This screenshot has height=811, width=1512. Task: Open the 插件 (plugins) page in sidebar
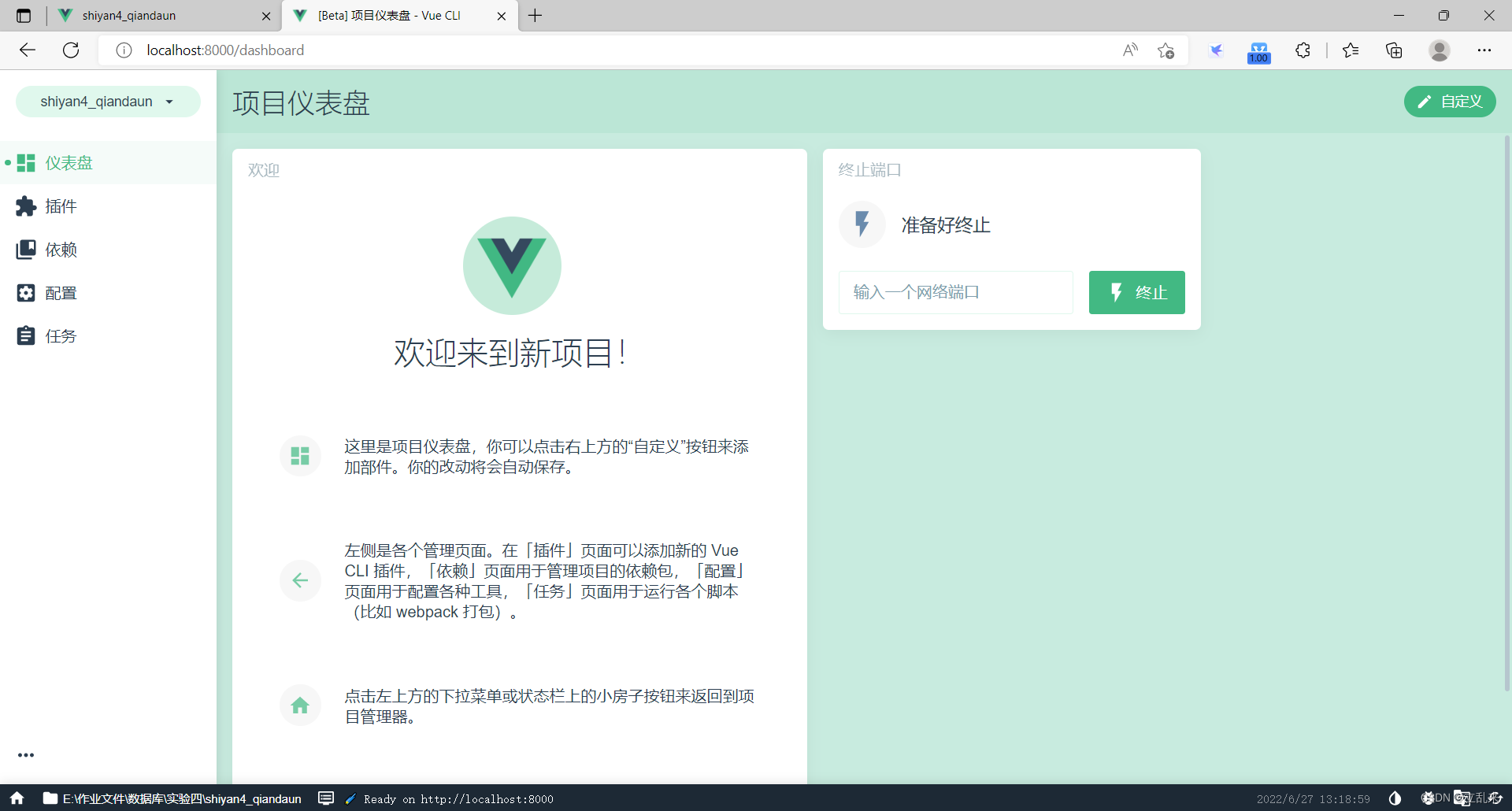click(x=59, y=206)
